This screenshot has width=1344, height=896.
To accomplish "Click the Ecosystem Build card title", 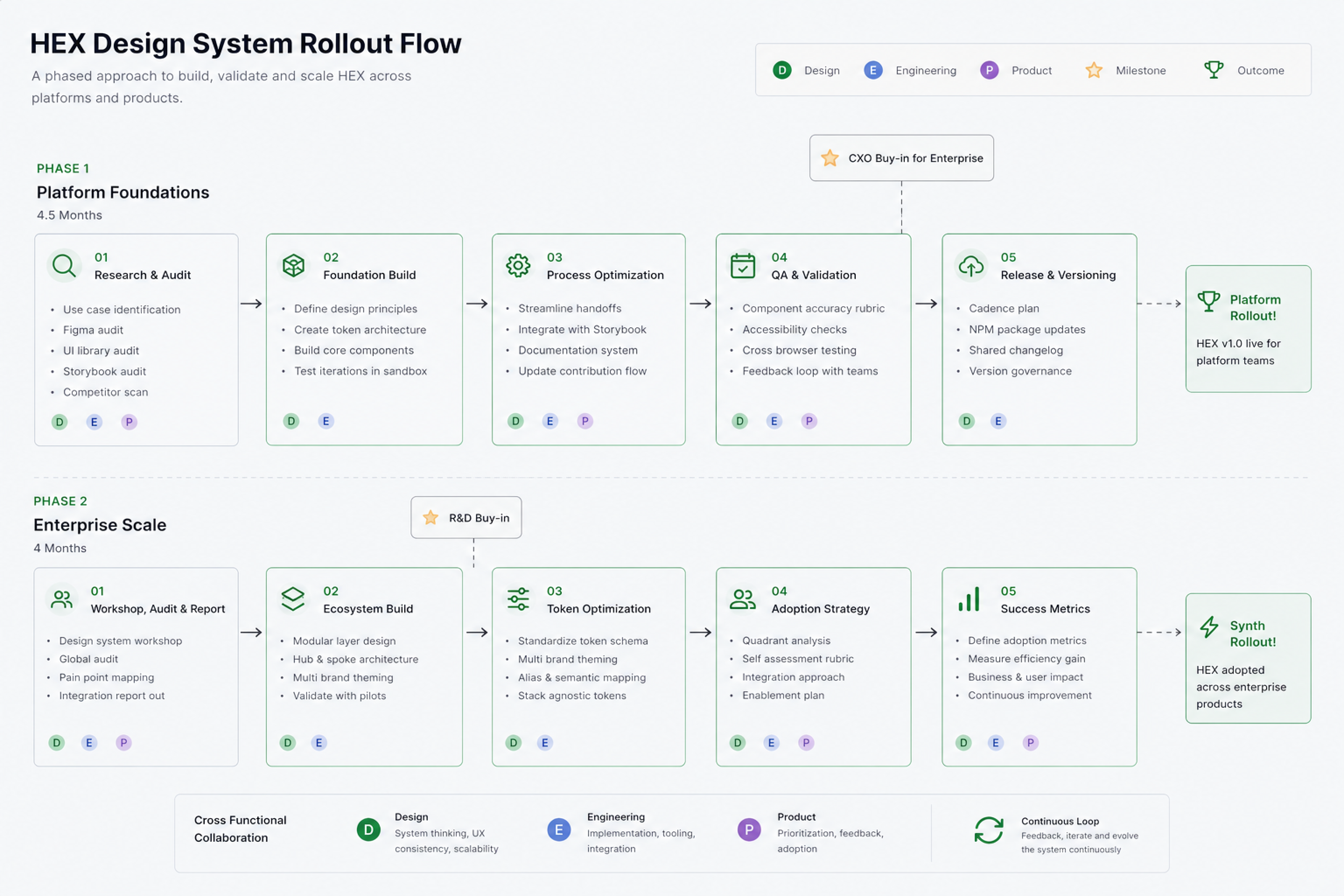I will pyautogui.click(x=368, y=609).
